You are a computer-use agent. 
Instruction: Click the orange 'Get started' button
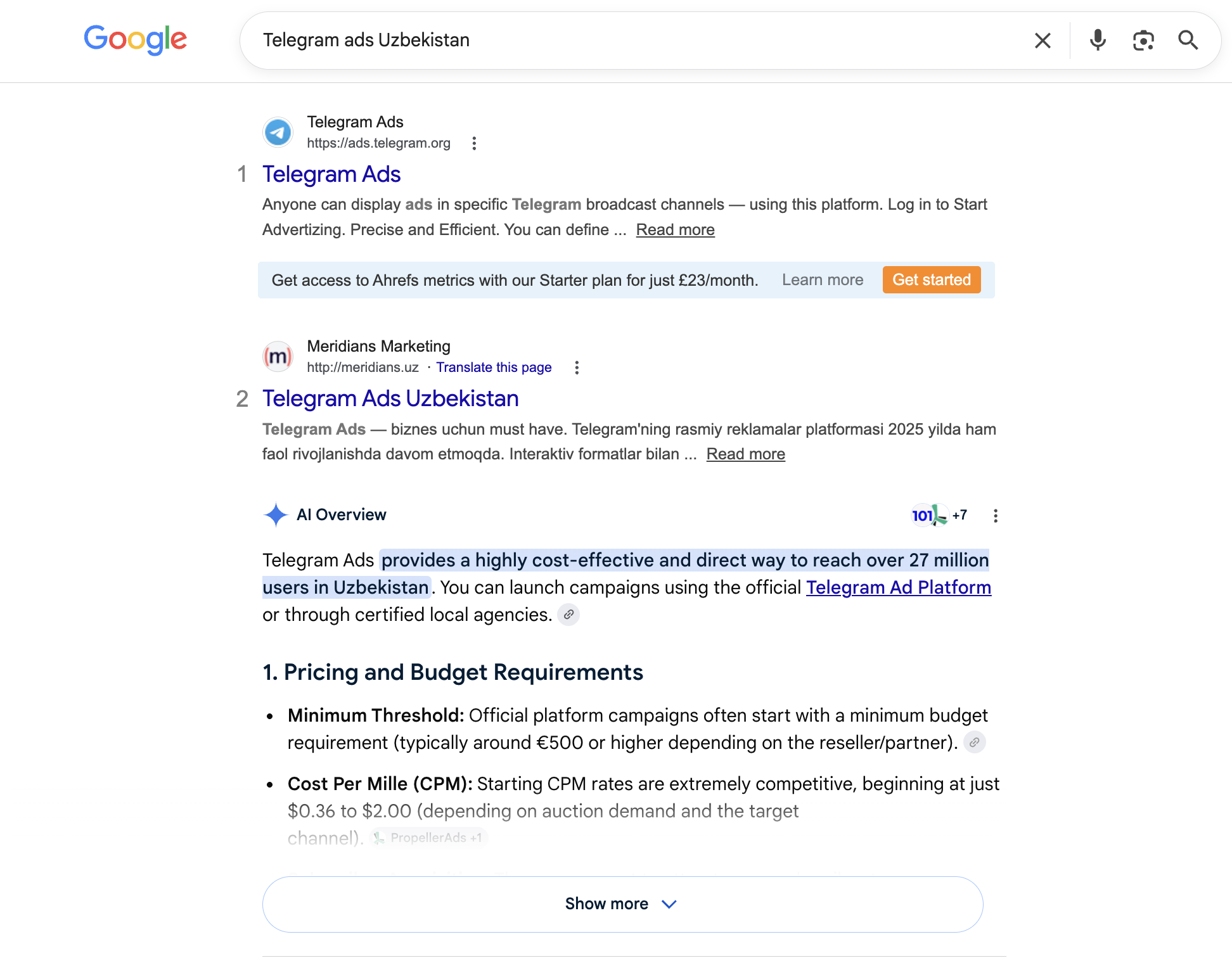click(x=931, y=280)
